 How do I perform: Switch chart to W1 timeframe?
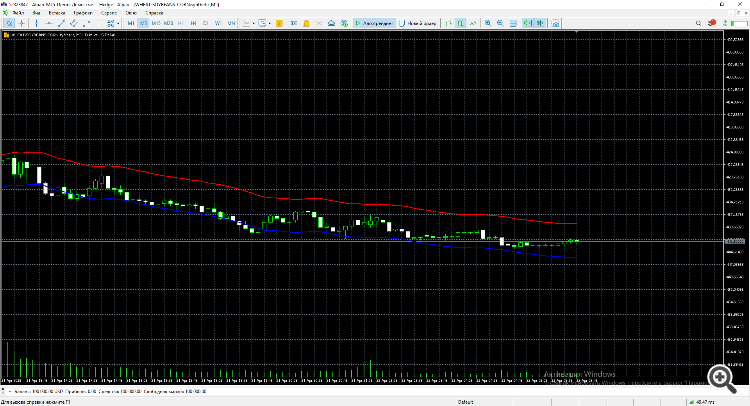point(218,23)
